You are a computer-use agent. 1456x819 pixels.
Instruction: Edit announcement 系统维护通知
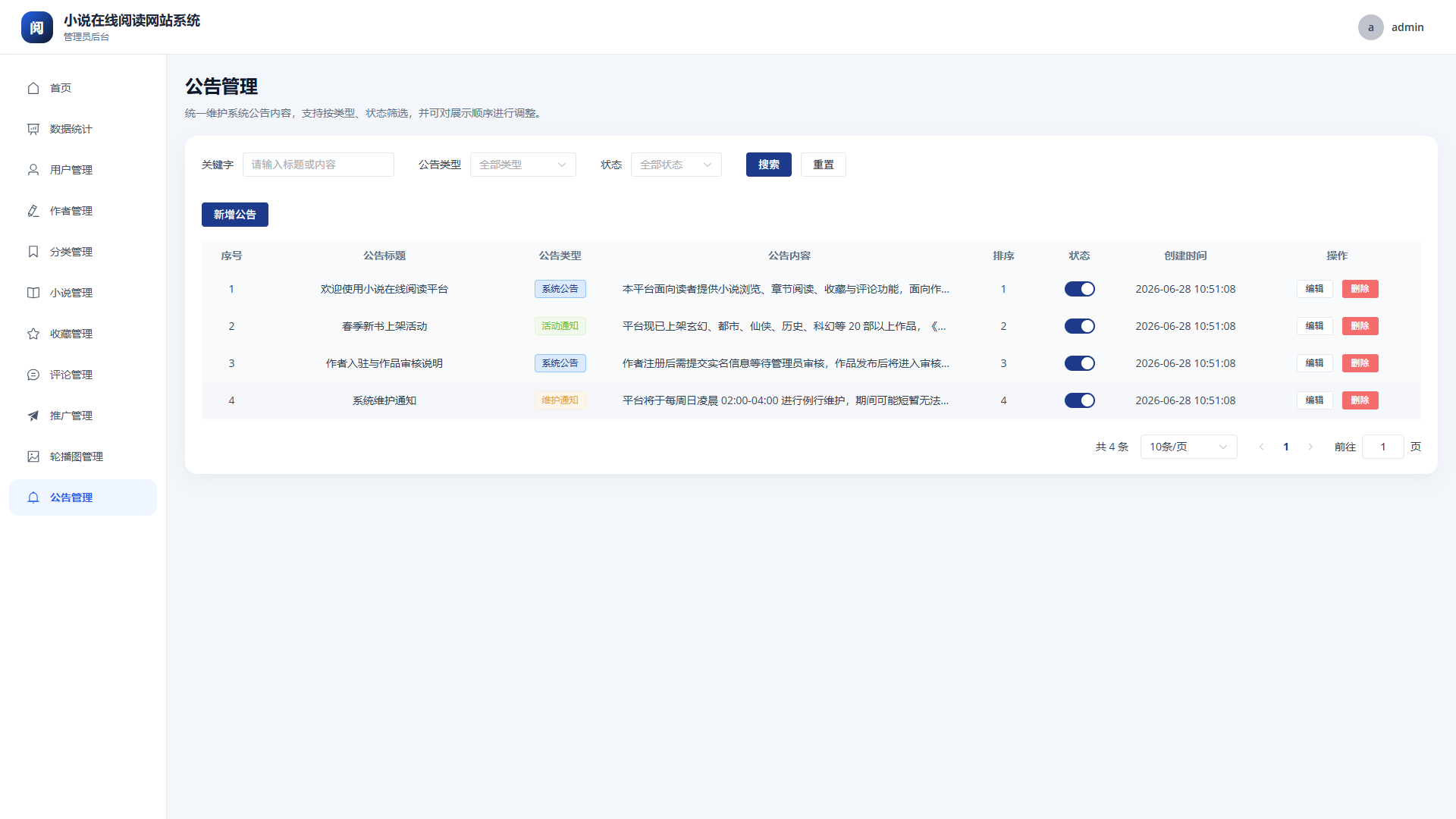pyautogui.click(x=1315, y=400)
